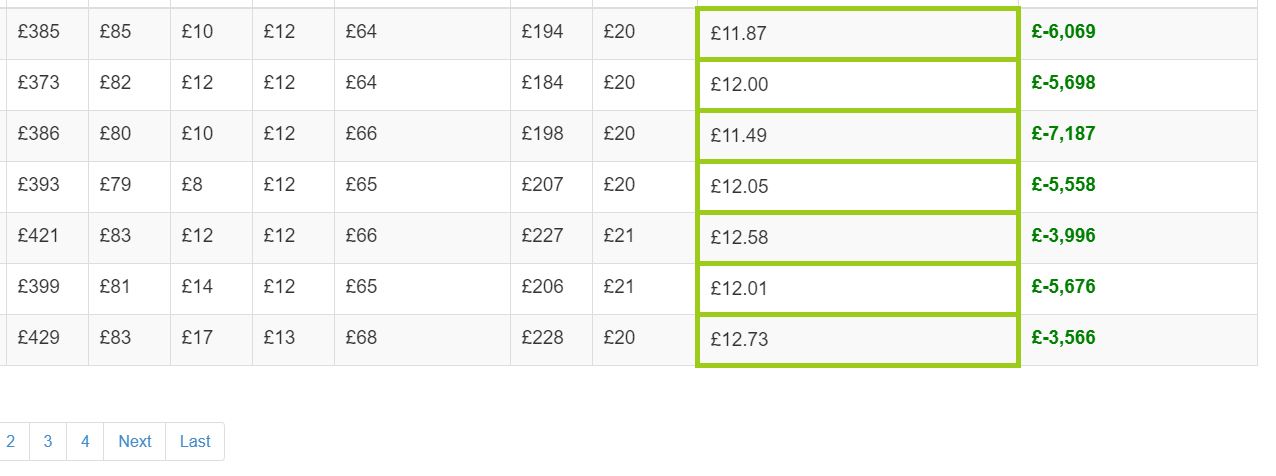Go to the Last page
This screenshot has width=1276, height=476.
[195, 441]
